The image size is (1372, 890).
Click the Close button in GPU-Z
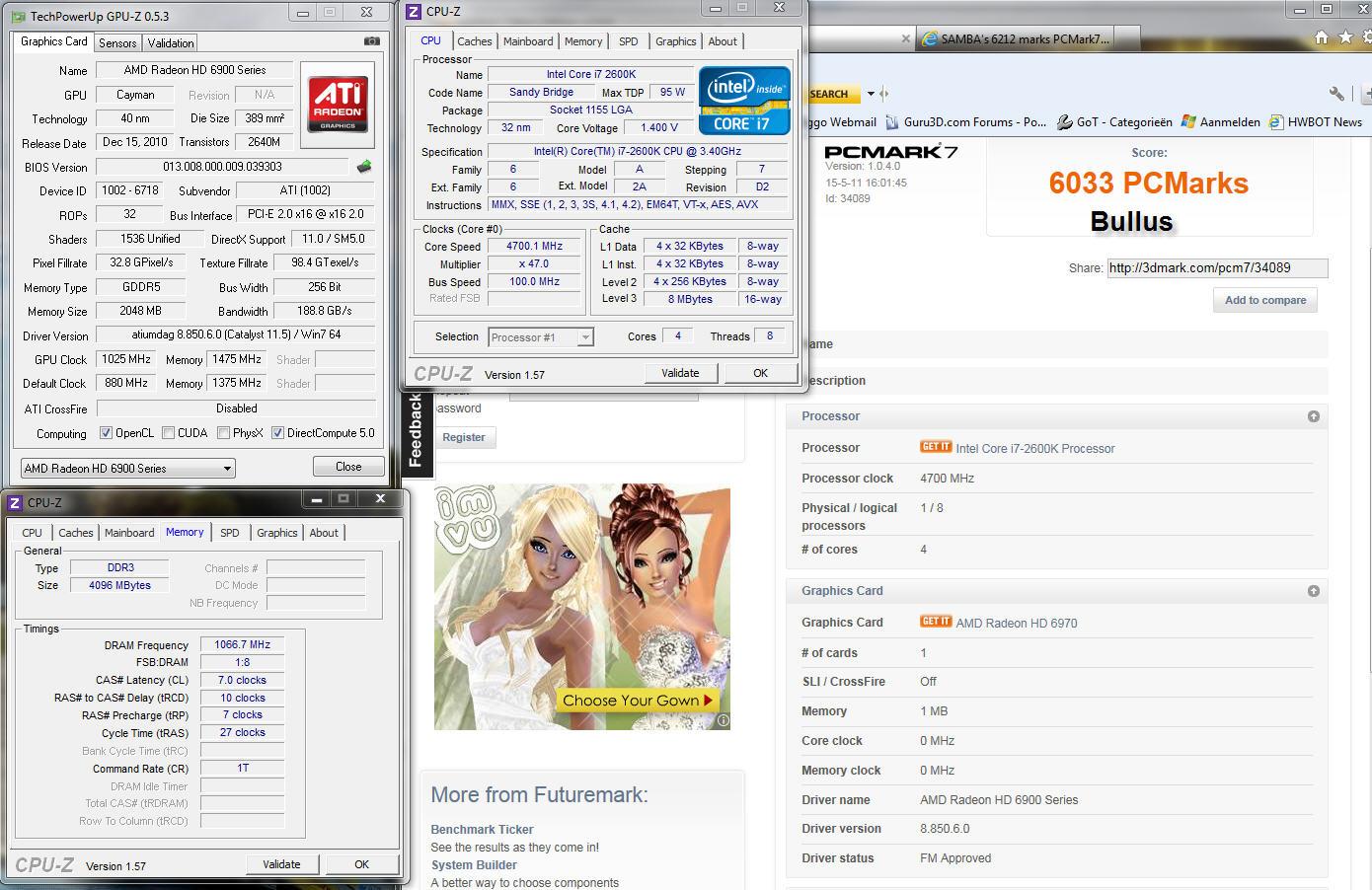point(348,467)
